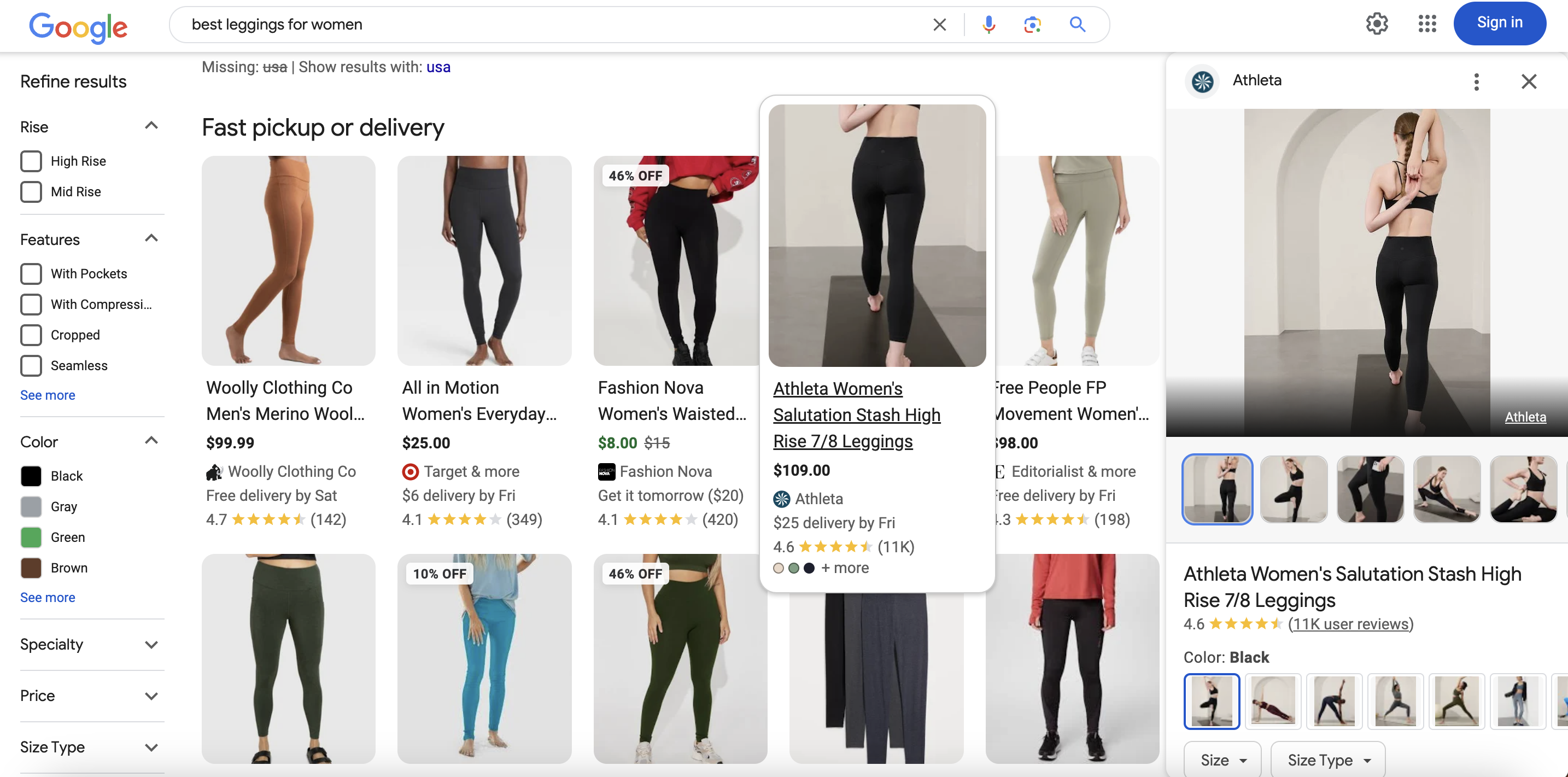Click the Target bullseye seller icon
The image size is (1568, 777).
(x=410, y=472)
